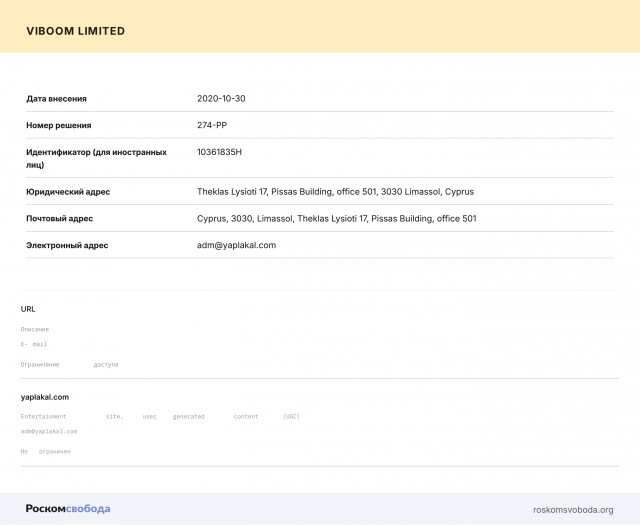
Task: Click the small adm@yaplakal.com under yaplakal.com
Action: coord(49,431)
